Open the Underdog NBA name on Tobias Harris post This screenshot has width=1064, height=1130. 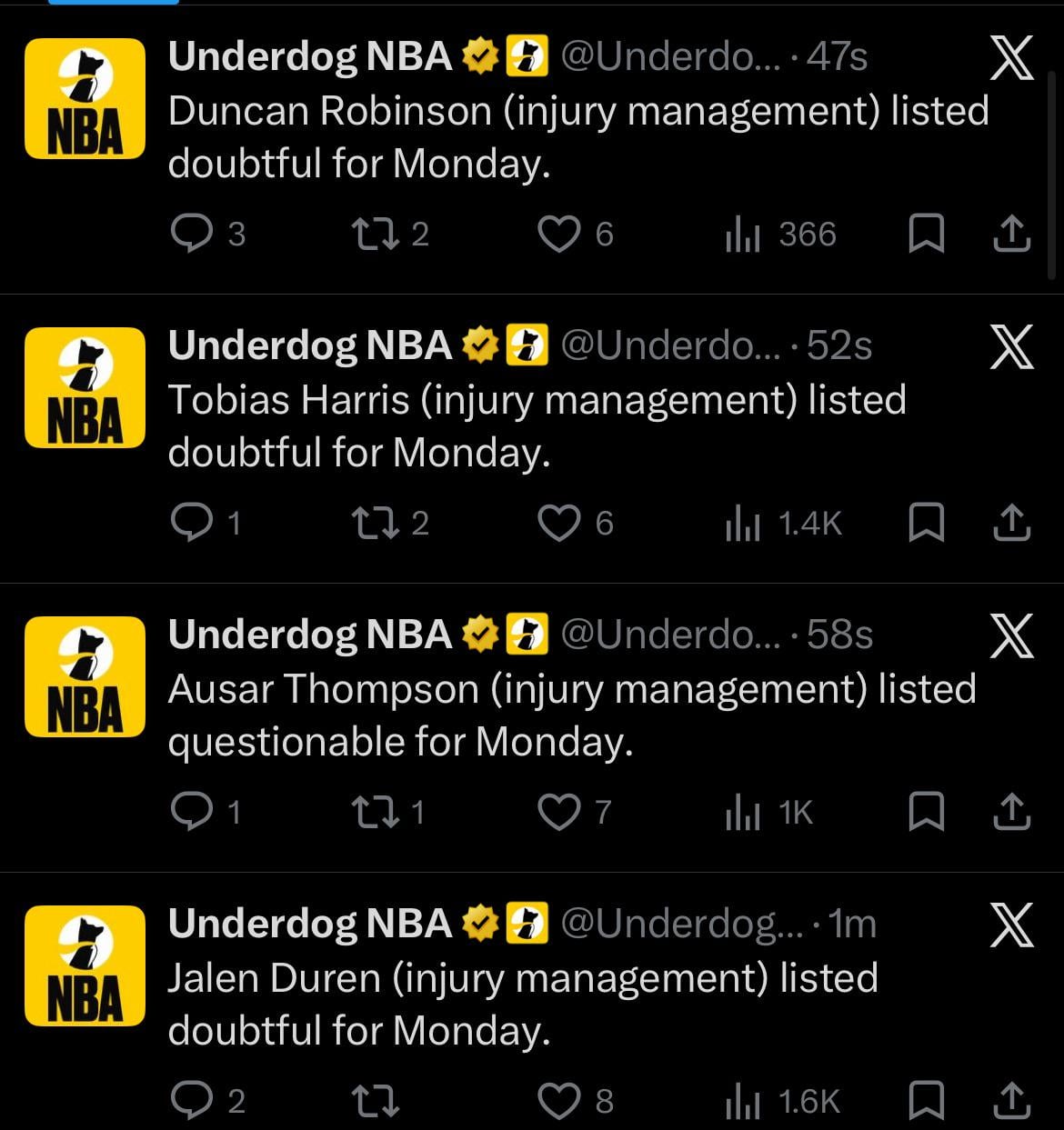(310, 345)
